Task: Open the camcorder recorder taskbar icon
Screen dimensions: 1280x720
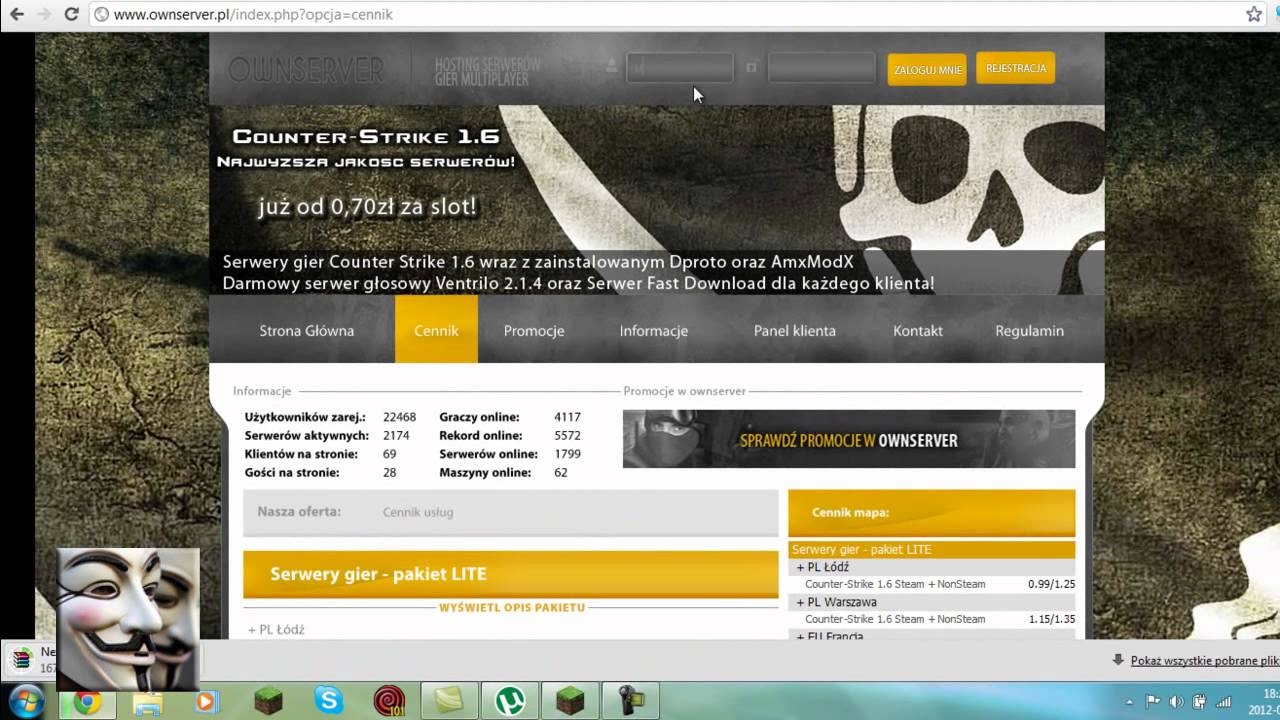Action: [x=631, y=702]
